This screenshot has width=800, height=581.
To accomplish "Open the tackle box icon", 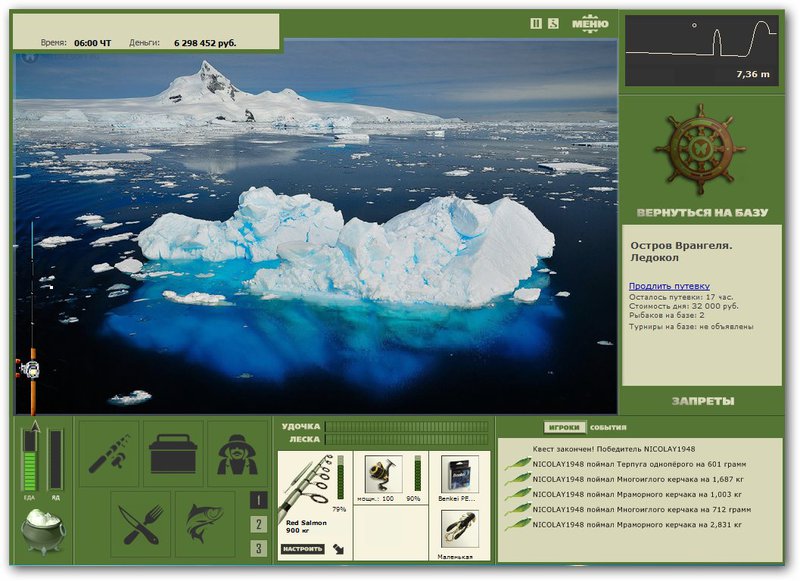I will [x=173, y=453].
